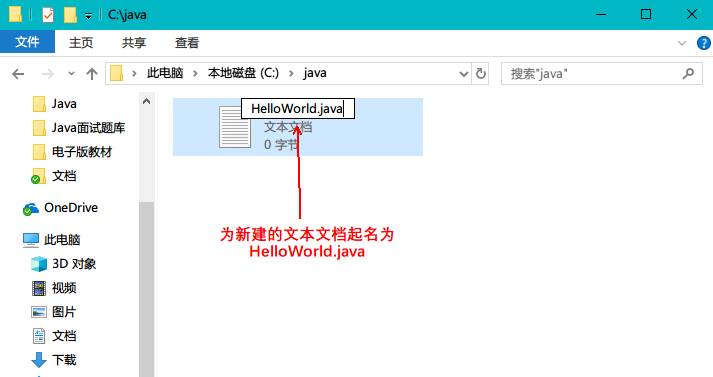
Task: Open the 电子版教材 folder
Action: pos(82,152)
